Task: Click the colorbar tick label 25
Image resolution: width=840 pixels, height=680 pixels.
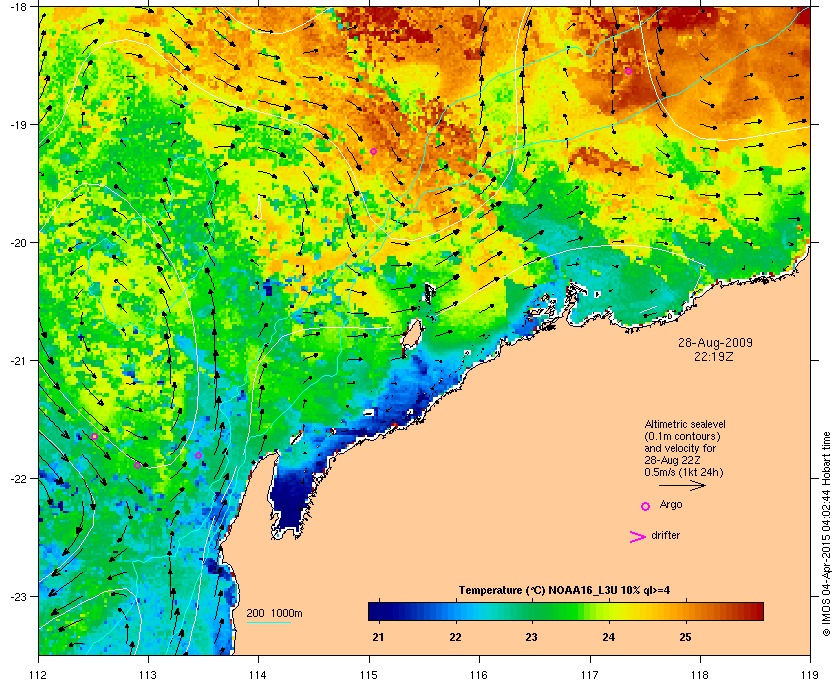Action: click(x=685, y=638)
